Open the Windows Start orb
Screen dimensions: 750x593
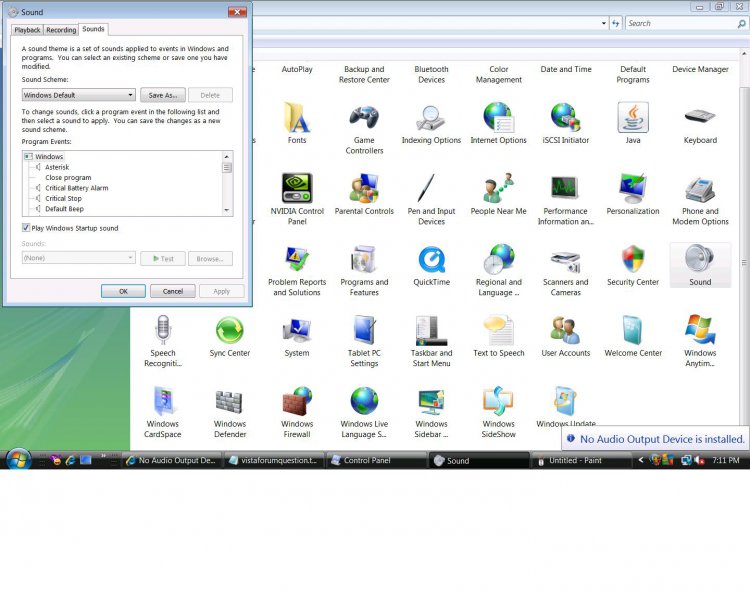[19, 460]
